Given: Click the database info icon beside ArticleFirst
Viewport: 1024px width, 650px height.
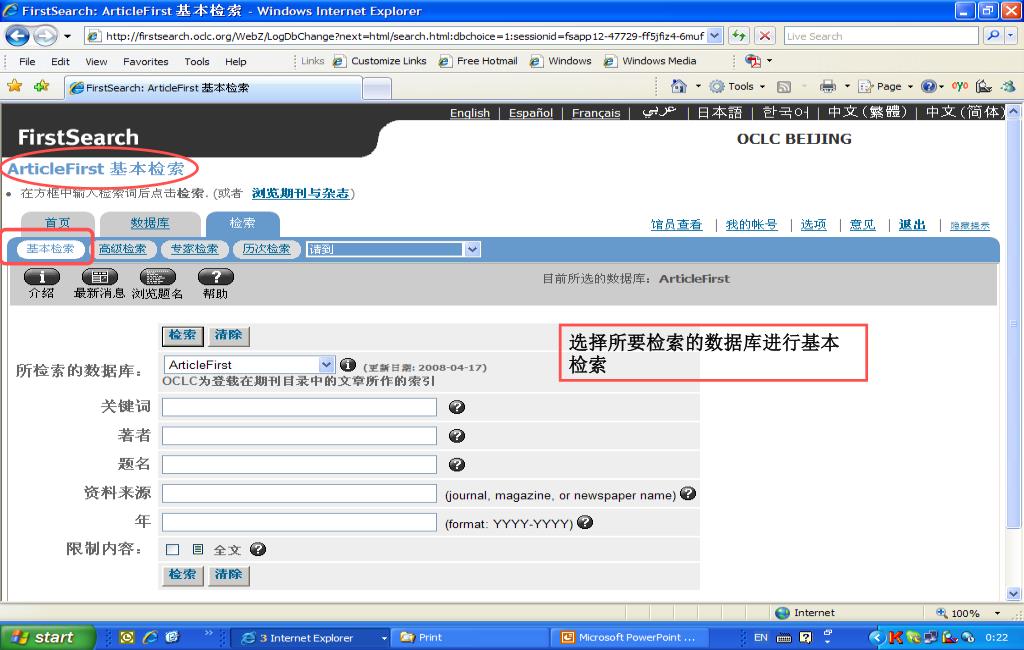Looking at the screenshot, I should 348,365.
